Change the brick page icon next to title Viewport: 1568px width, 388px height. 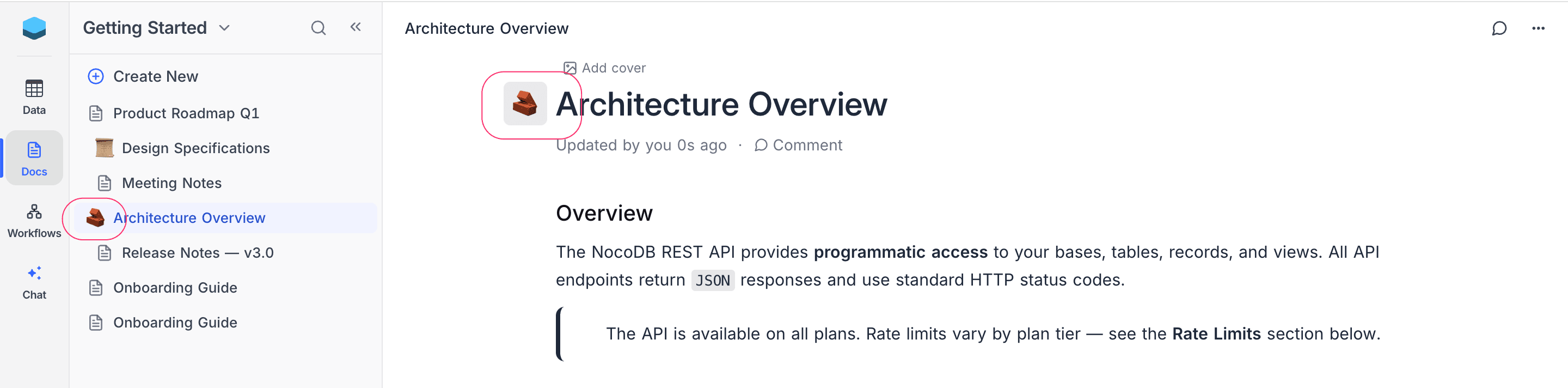(x=525, y=104)
